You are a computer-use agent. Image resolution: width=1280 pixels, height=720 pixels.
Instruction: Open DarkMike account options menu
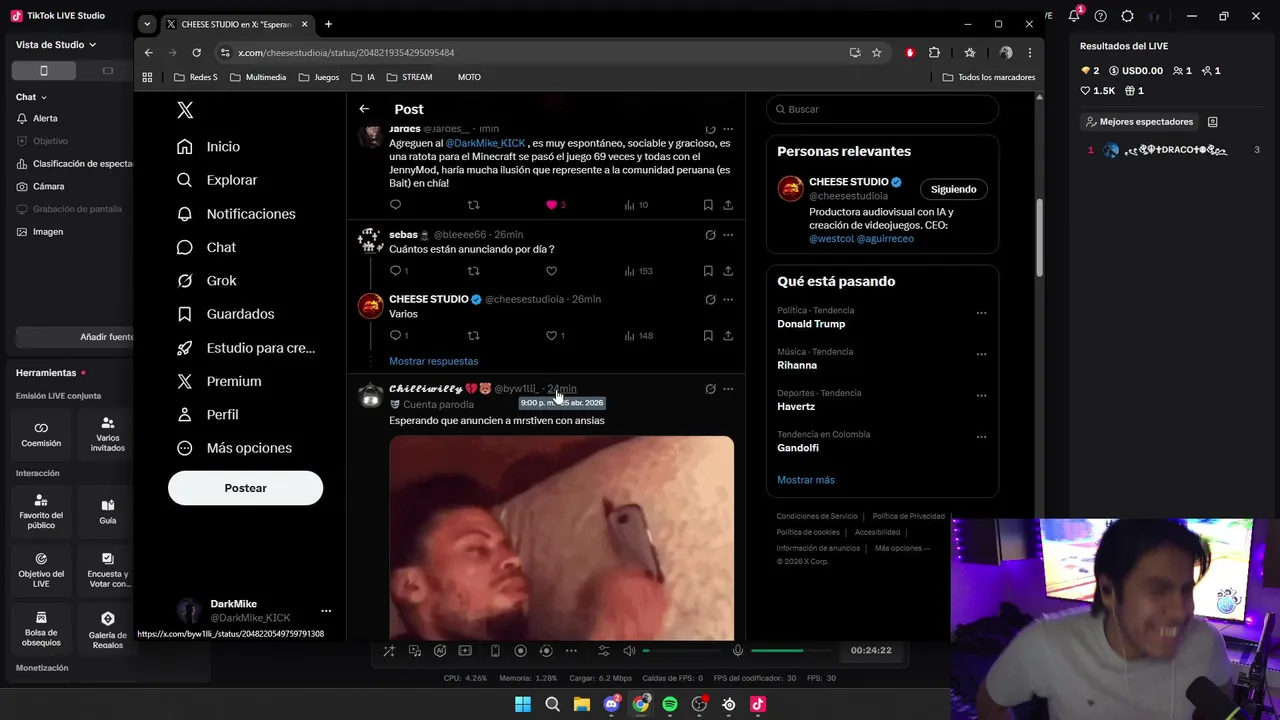tap(326, 611)
